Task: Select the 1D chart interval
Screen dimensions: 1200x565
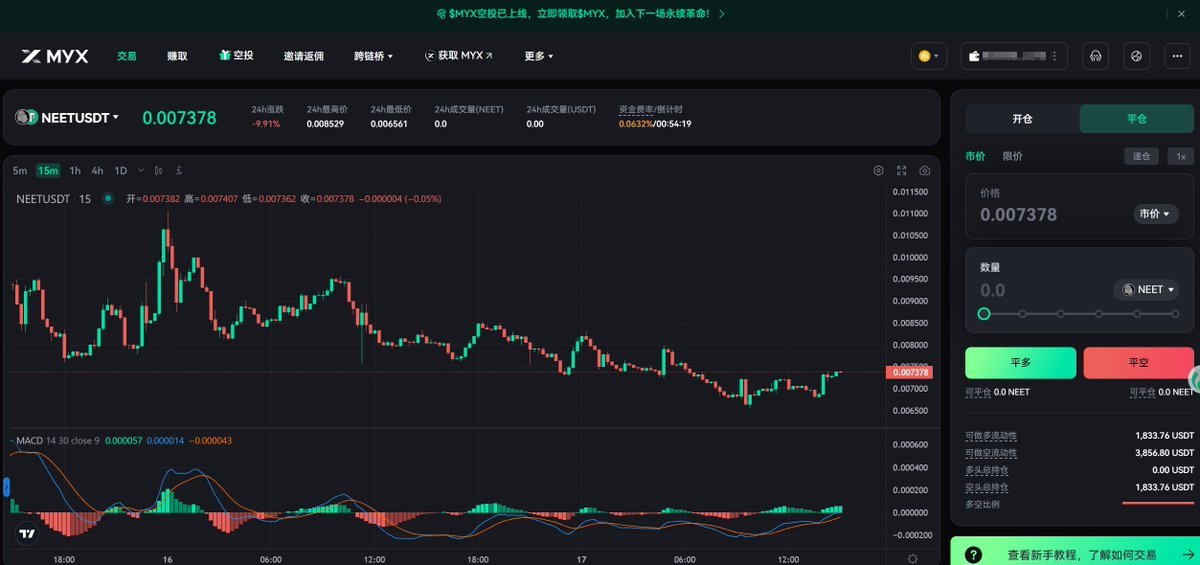Action: click(x=121, y=171)
